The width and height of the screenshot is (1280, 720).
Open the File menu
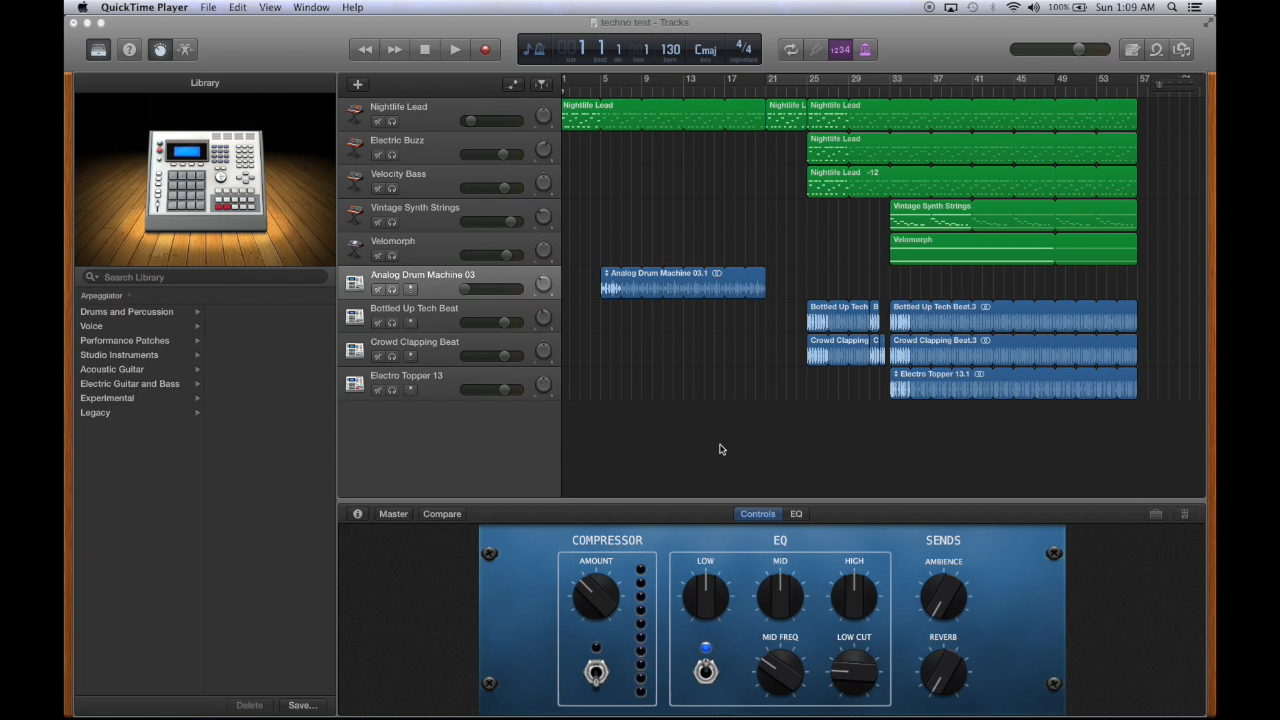click(x=208, y=7)
